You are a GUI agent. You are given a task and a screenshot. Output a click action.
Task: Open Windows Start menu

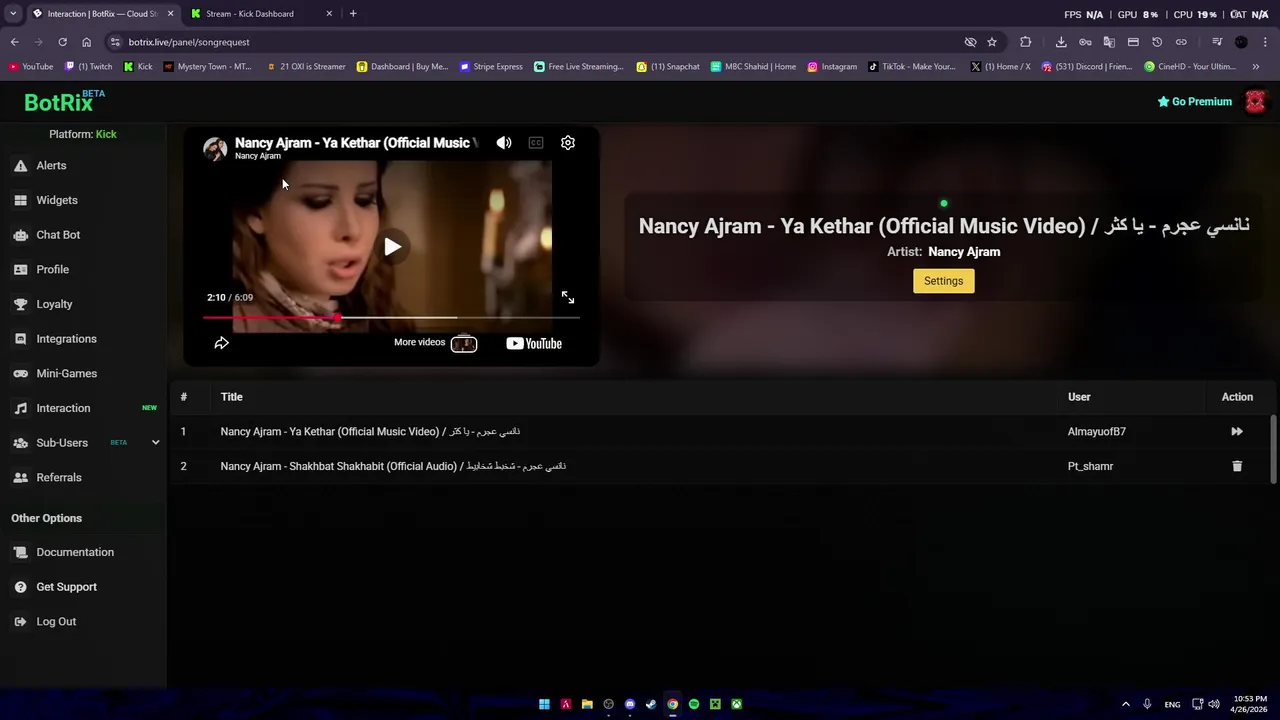click(x=544, y=704)
